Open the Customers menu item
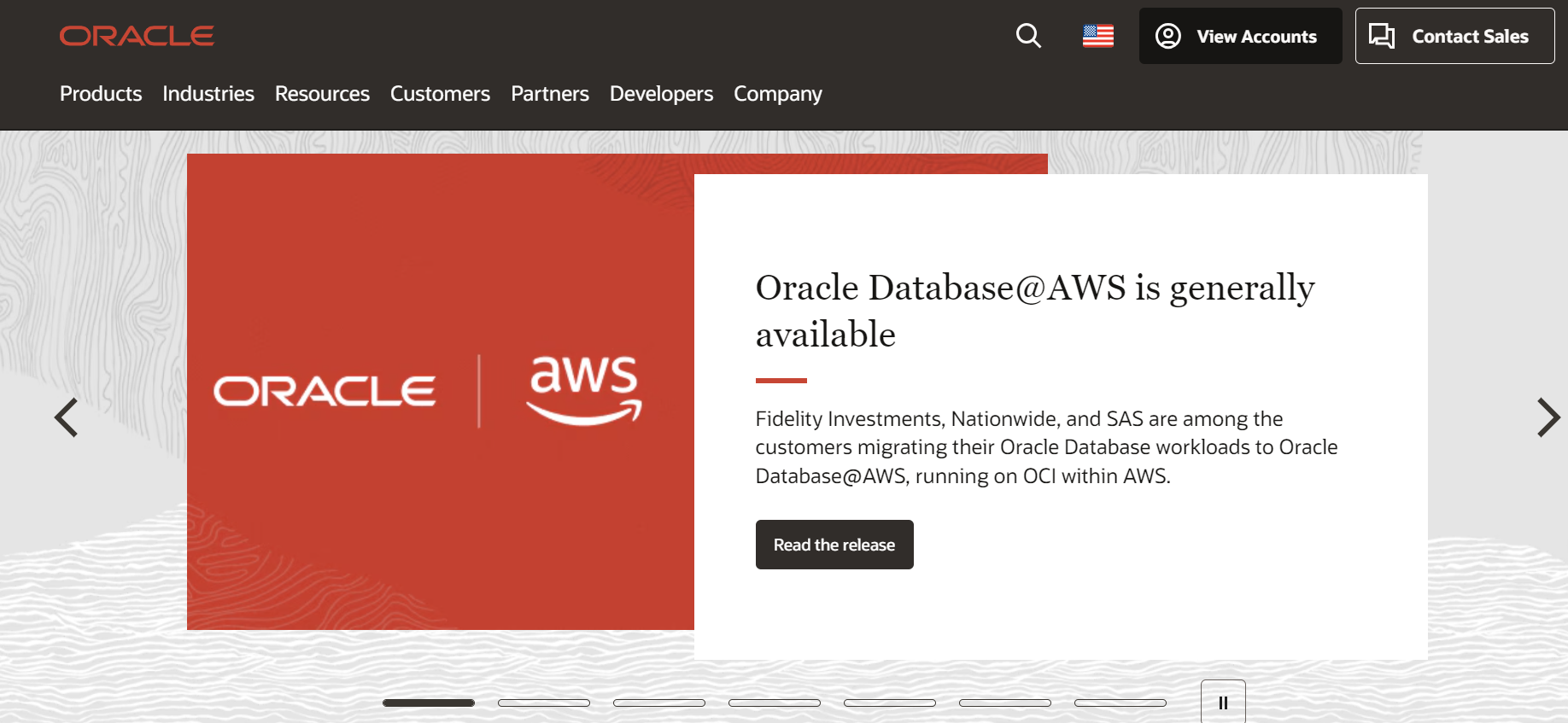Screen dimensions: 1568x723 440,94
